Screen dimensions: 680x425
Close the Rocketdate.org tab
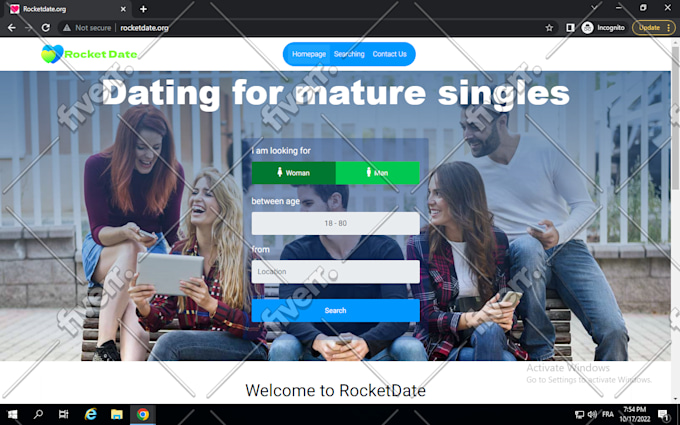pyautogui.click(x=123, y=9)
